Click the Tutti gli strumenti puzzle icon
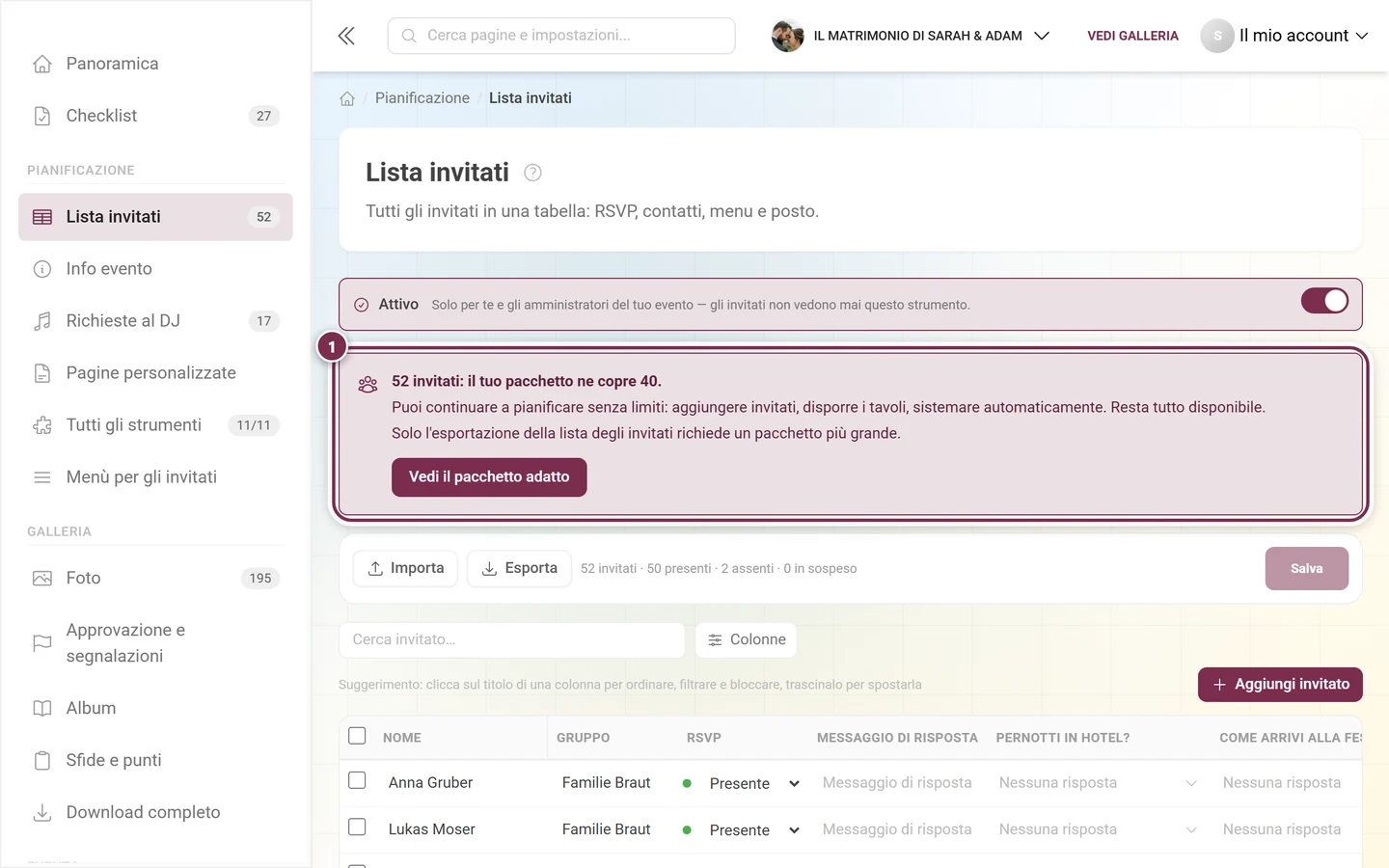 click(x=42, y=425)
